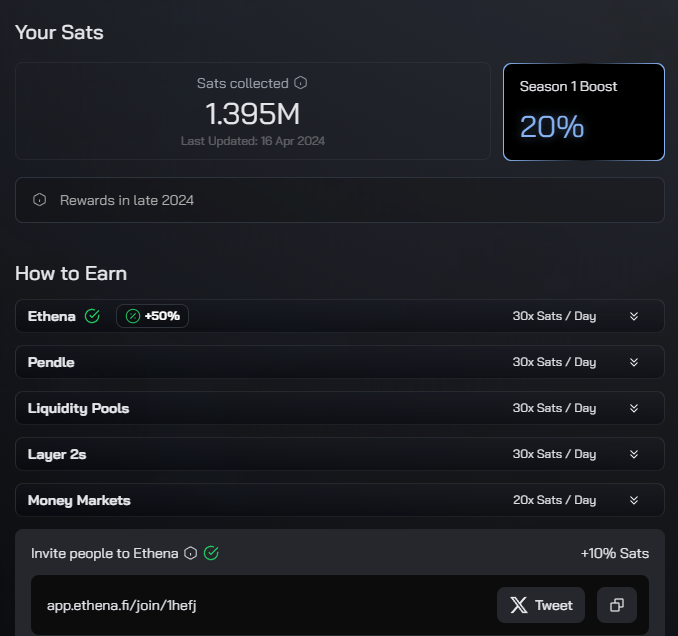Click the info icon beside Invite people to Ethena
This screenshot has width=678, height=636.
click(x=190, y=553)
